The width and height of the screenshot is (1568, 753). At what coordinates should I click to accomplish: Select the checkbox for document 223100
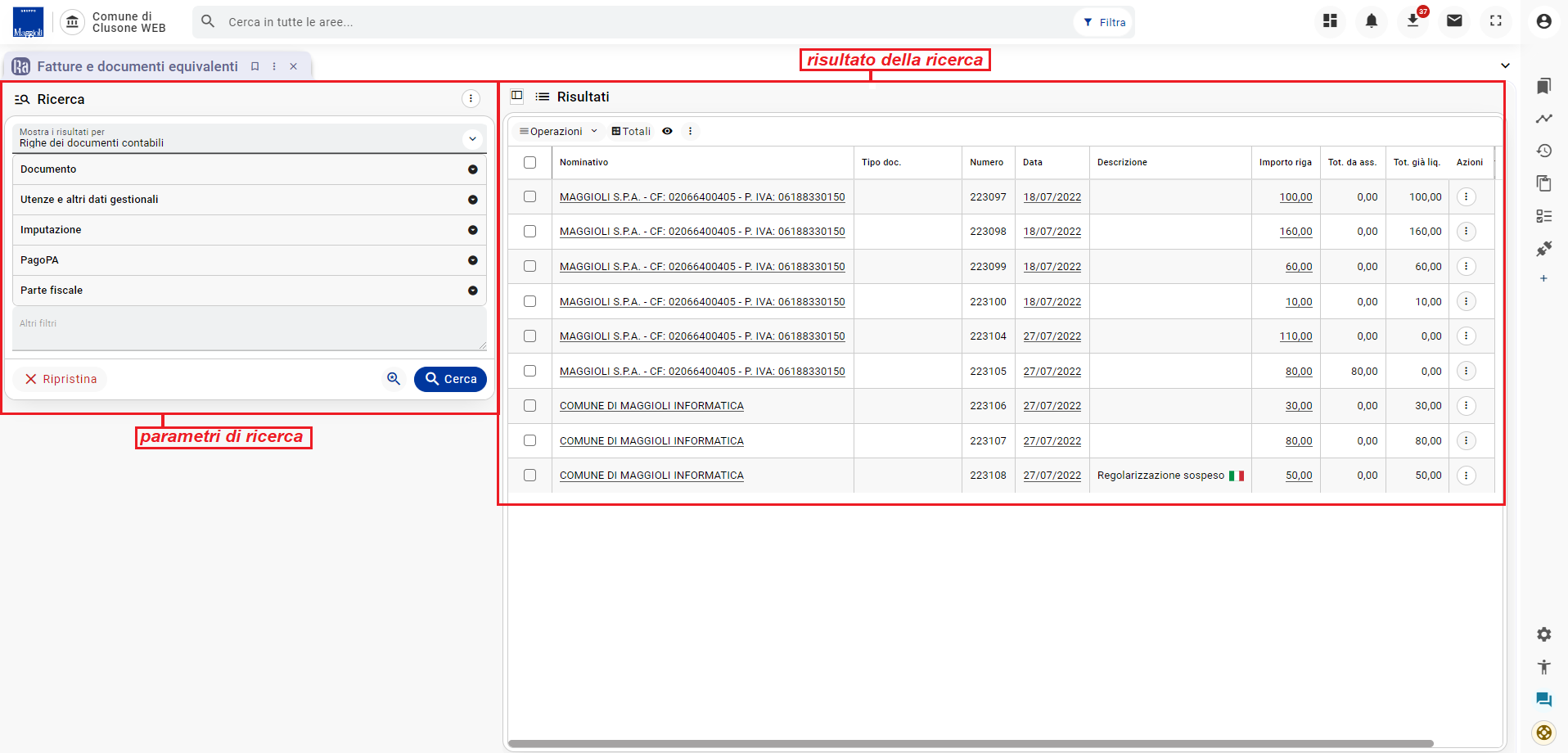click(530, 301)
